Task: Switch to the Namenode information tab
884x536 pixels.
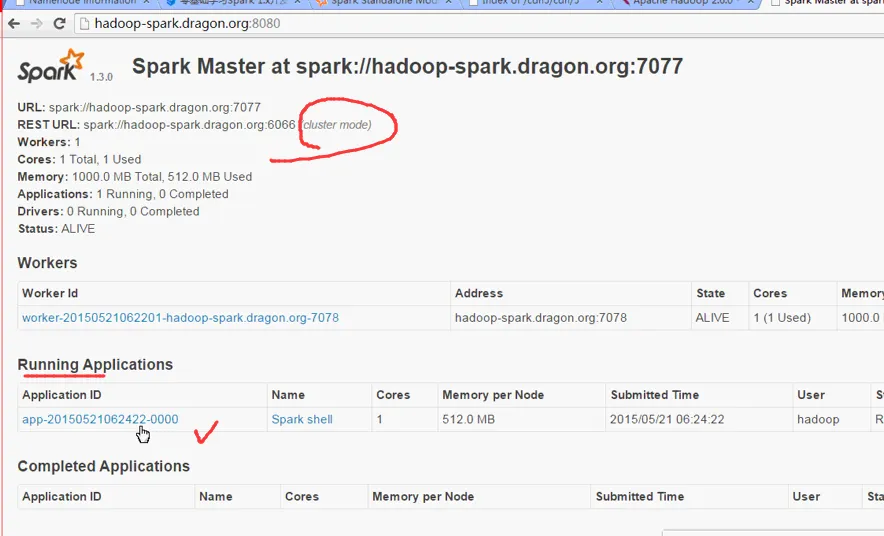Action: [x=82, y=3]
